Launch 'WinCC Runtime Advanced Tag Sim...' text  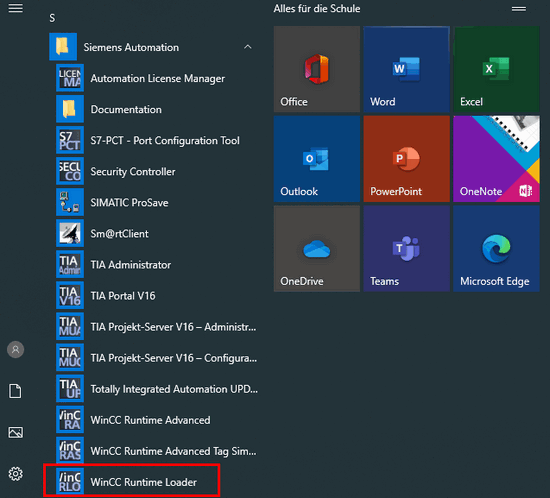tap(173, 451)
